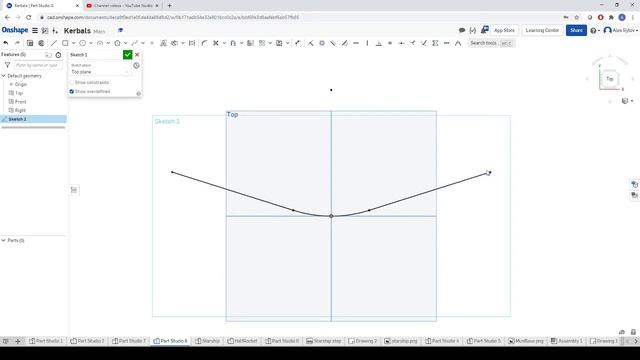Click the plus button to insert new tab
The height and width of the screenshot is (360, 640).
[18, 341]
